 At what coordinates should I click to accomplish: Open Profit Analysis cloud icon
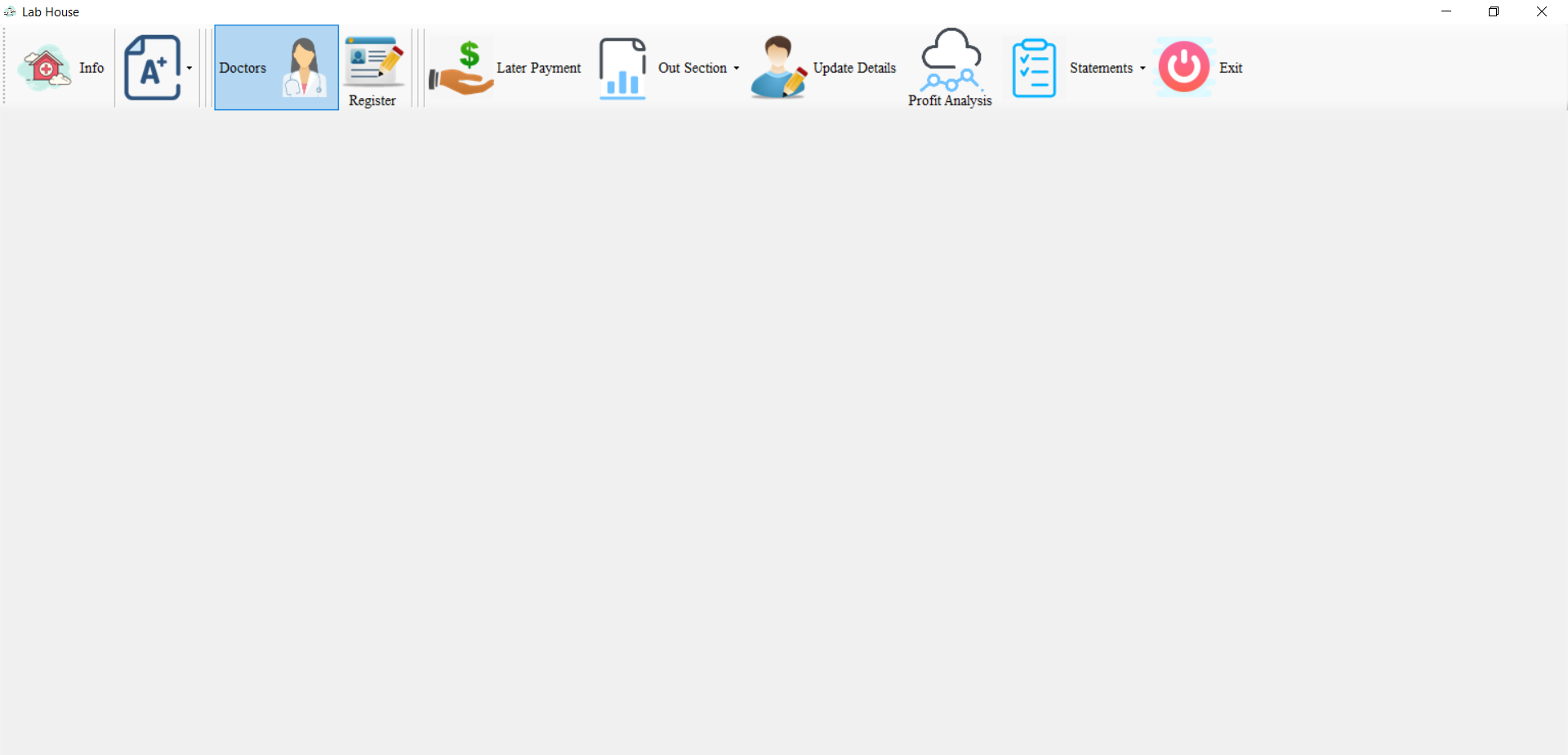pyautogui.click(x=951, y=59)
